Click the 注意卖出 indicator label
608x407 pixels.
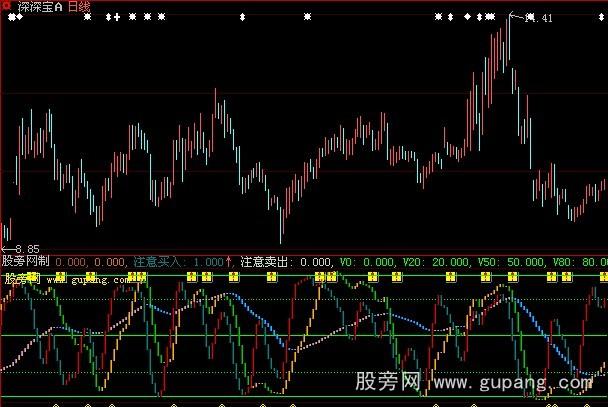(268, 261)
